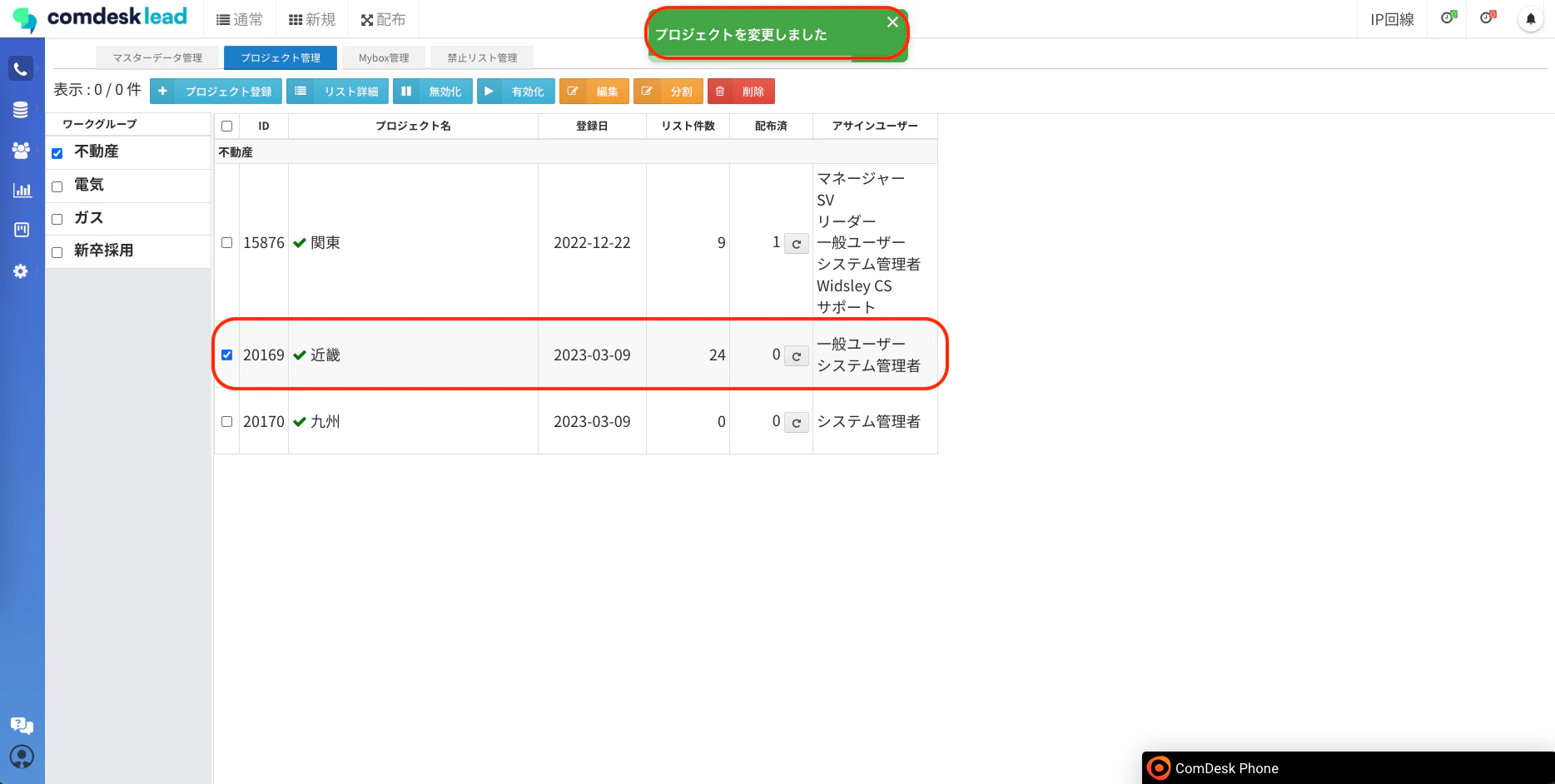Open the 通常 menu in top bar
Viewport: 1555px width, 784px height.
[240, 19]
